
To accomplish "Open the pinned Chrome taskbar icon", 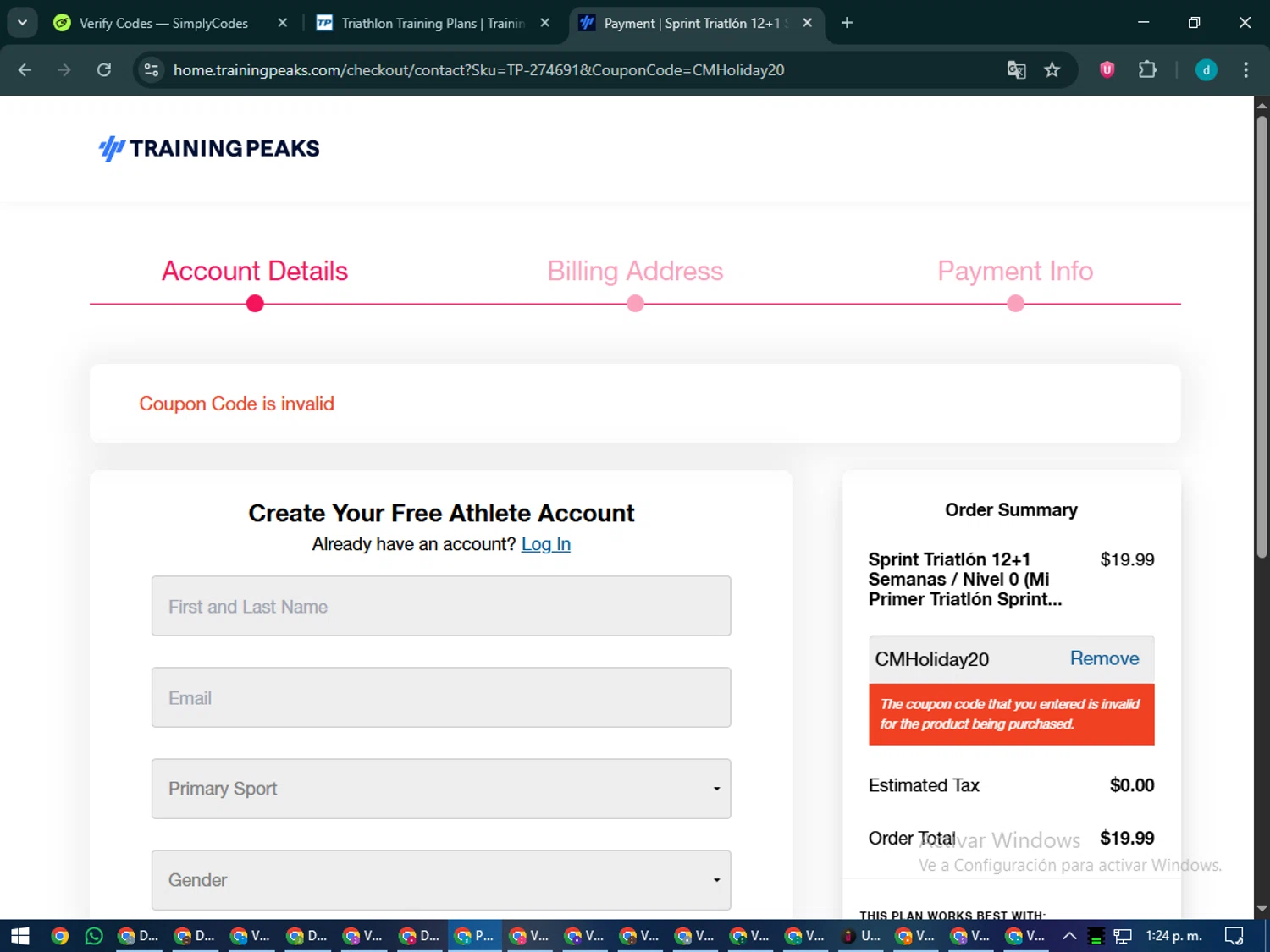I will point(59,936).
